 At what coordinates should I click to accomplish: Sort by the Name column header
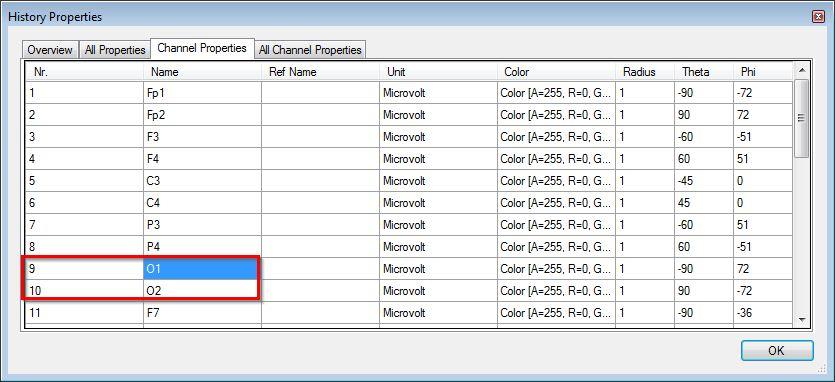pyautogui.click(x=202, y=71)
